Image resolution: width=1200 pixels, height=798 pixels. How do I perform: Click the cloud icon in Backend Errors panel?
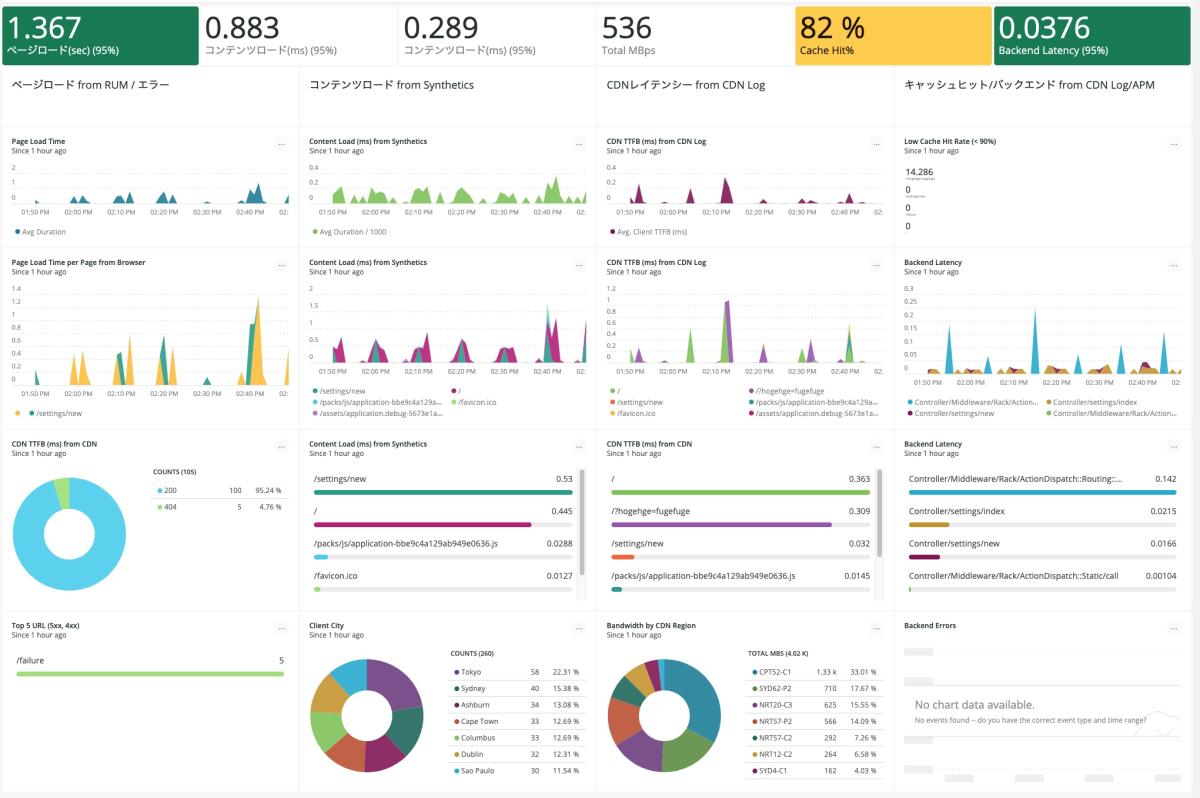point(1160,718)
